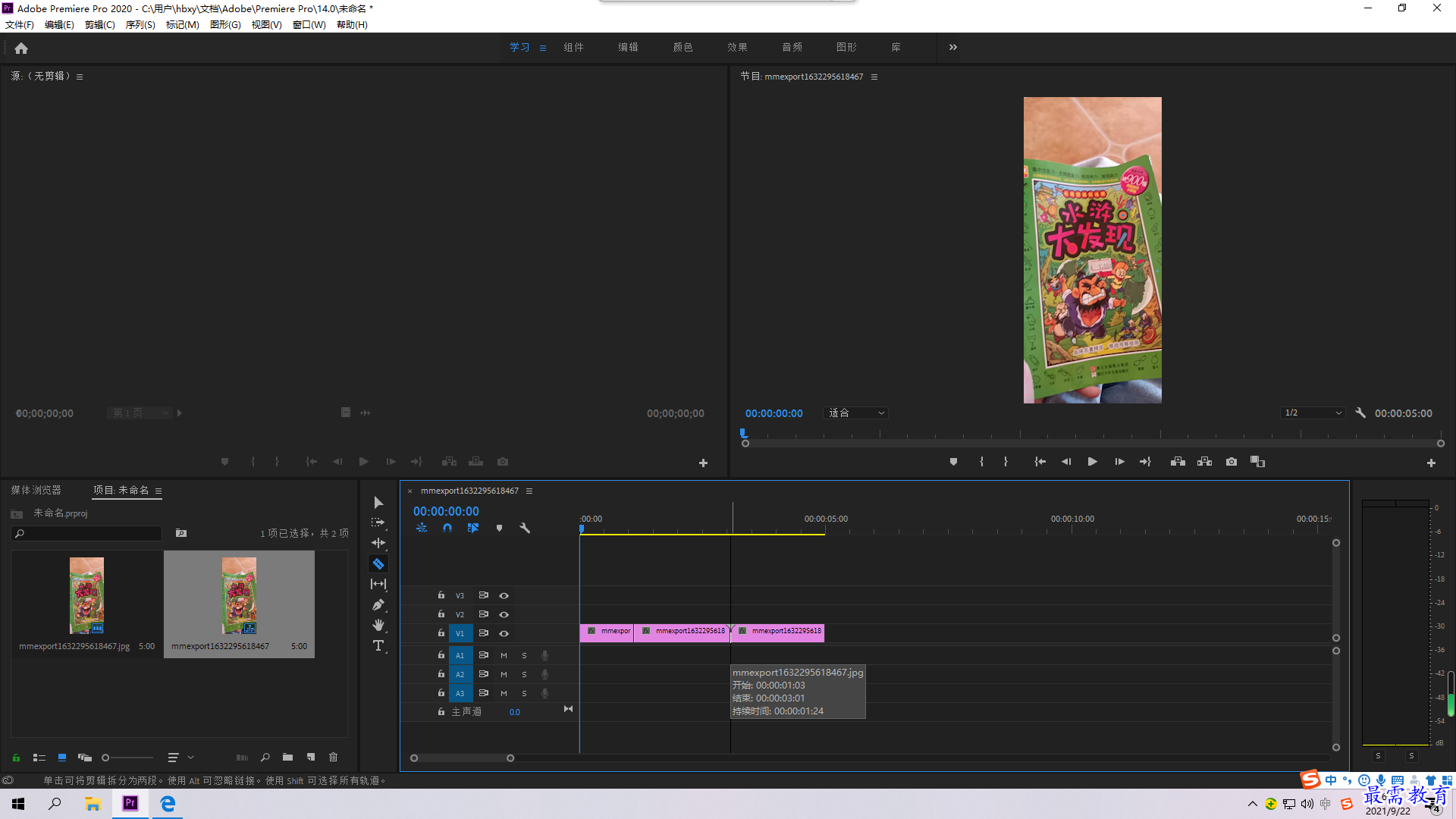Click Extract button in program monitor

pos(1204,462)
